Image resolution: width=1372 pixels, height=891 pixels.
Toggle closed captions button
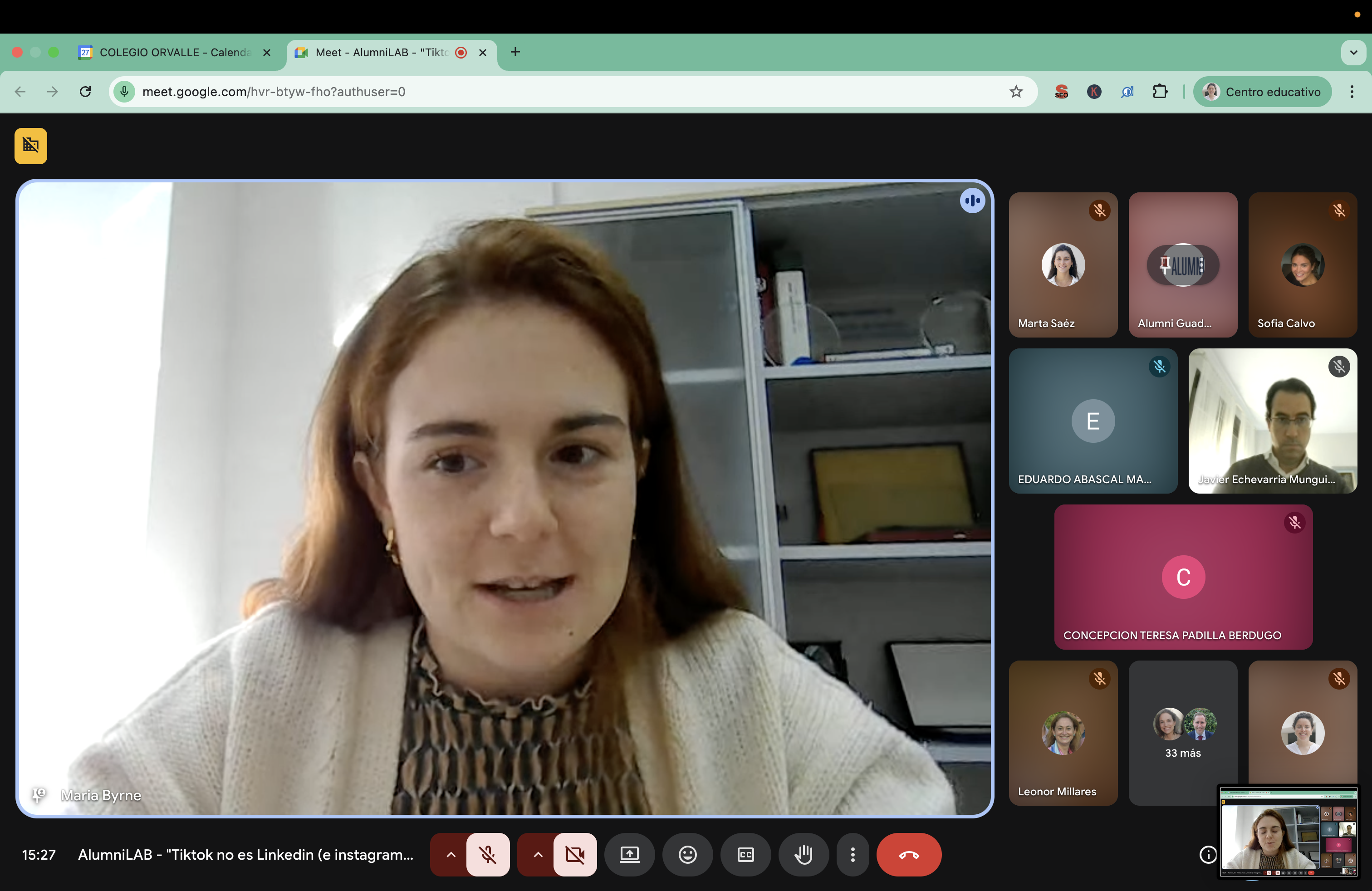pos(745,854)
